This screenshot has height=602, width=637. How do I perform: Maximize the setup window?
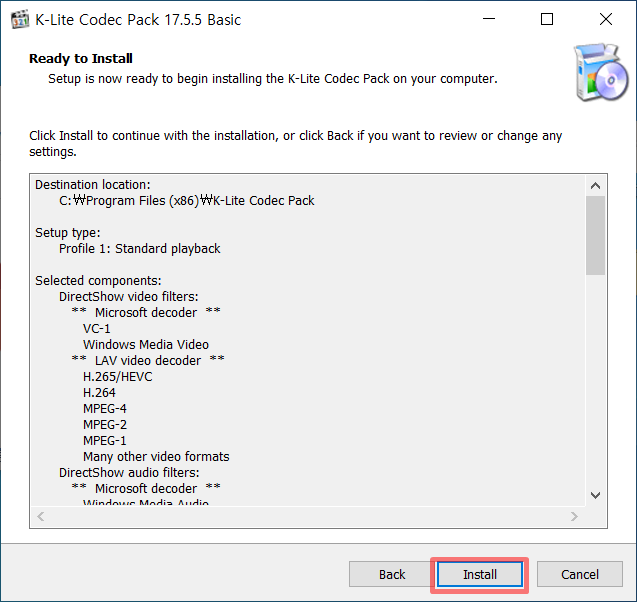pyautogui.click(x=547, y=19)
